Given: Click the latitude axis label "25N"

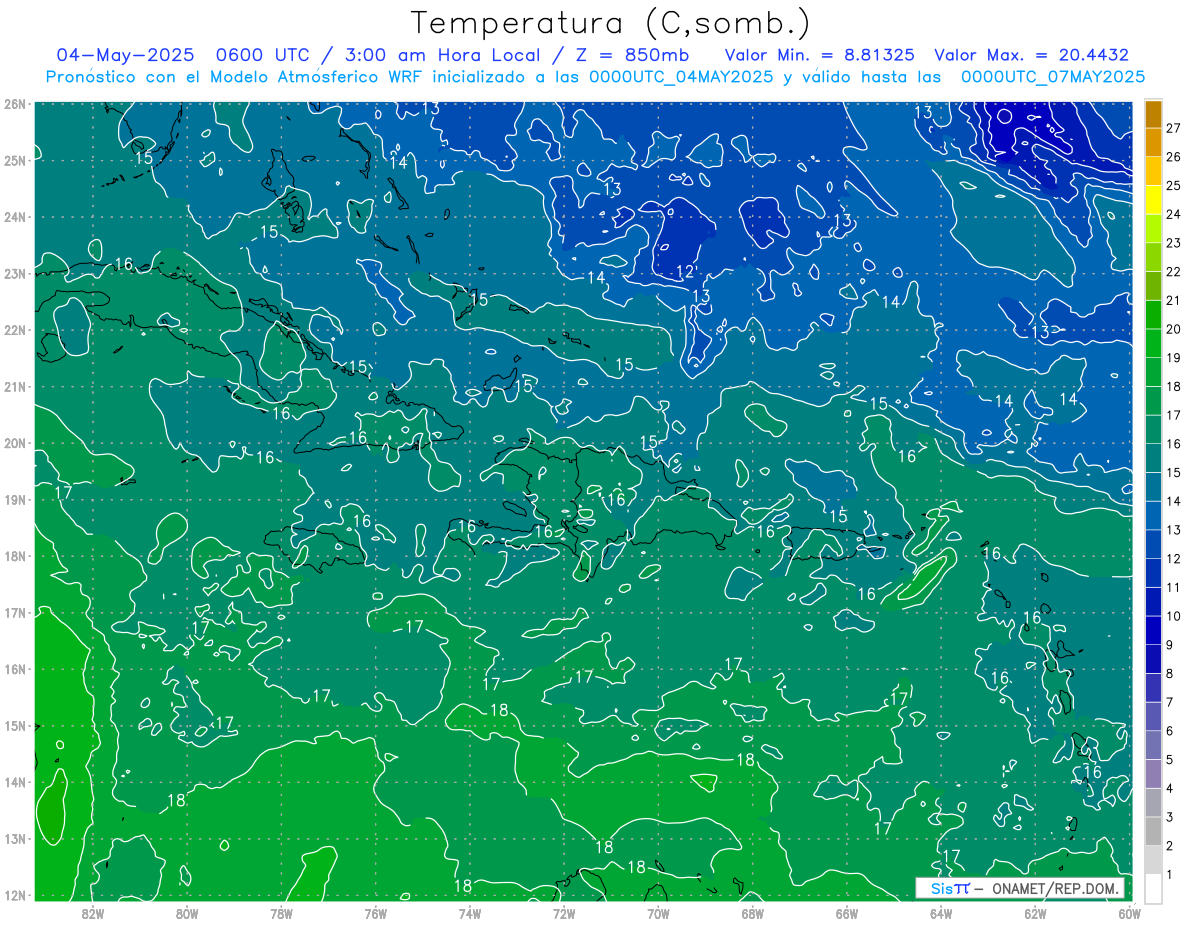Looking at the screenshot, I should click(x=15, y=160).
